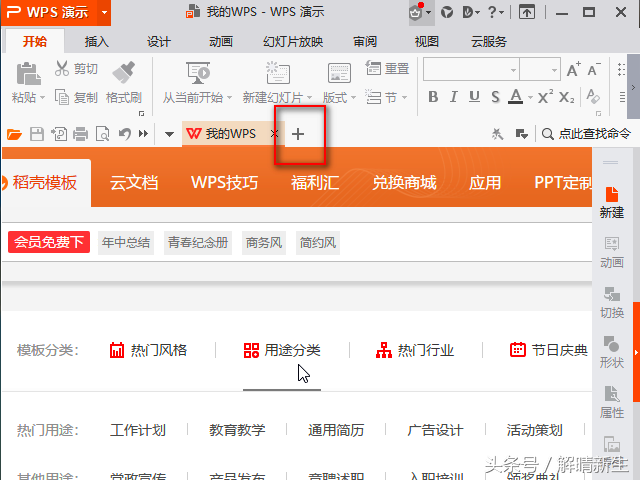Image resolution: width=640 pixels, height=480 pixels.
Task: Click the 会员免费下 red button
Action: pos(49,242)
